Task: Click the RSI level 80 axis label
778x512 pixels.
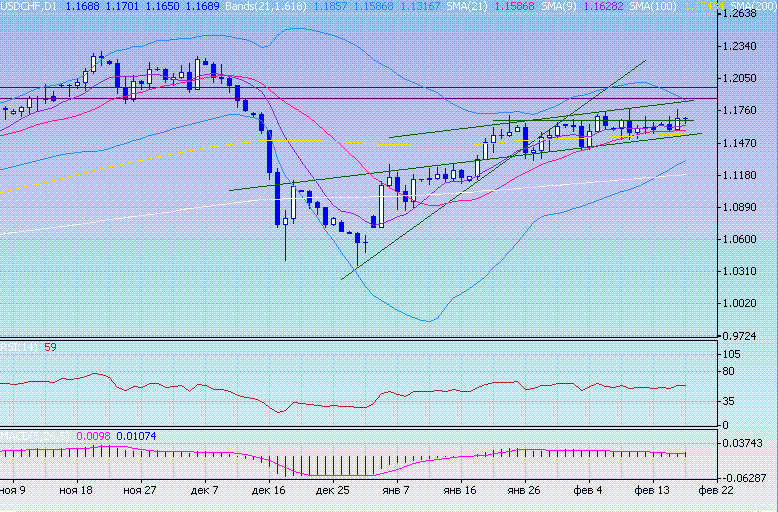Action: pos(730,372)
